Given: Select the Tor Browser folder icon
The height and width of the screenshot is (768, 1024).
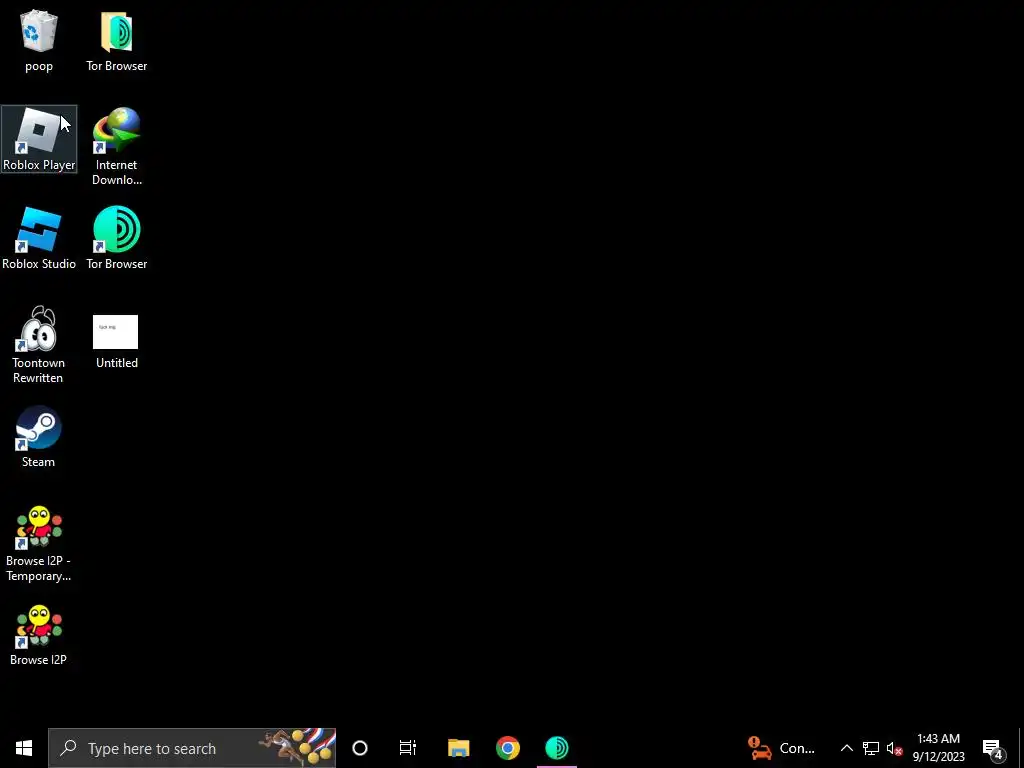Looking at the screenshot, I should point(116,41).
